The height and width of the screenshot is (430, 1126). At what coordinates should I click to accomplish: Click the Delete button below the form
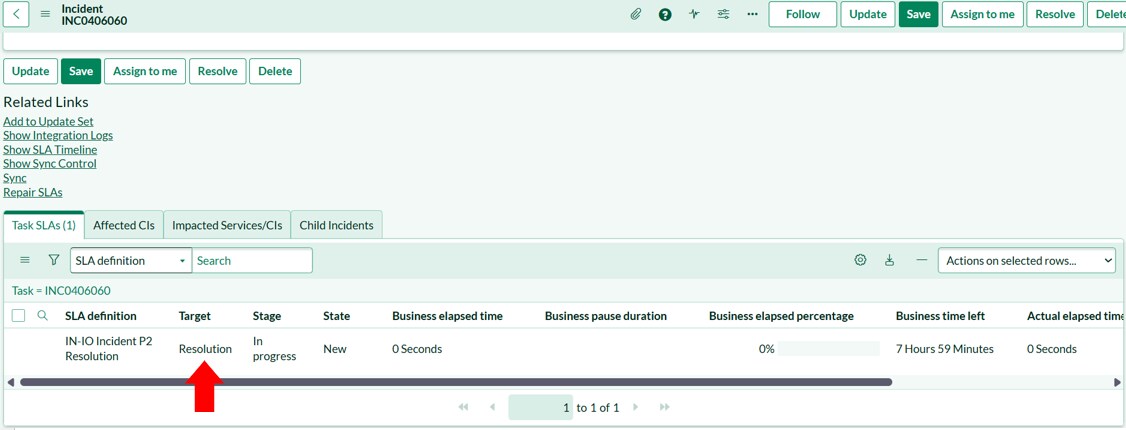[275, 71]
